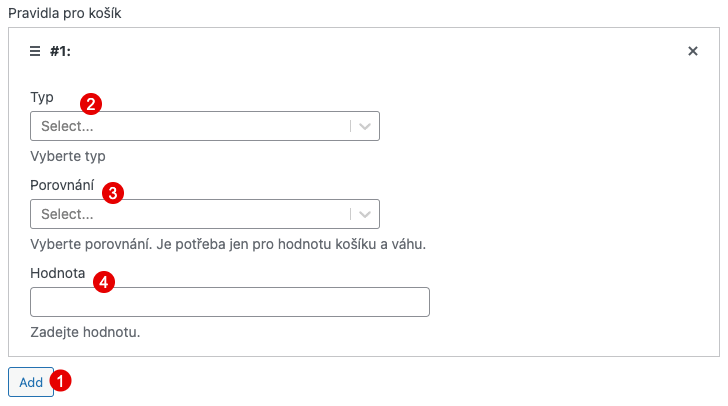The width and height of the screenshot is (728, 406).
Task: Open the Porovnání Select... combo box field
Action: pyautogui.click(x=190, y=214)
